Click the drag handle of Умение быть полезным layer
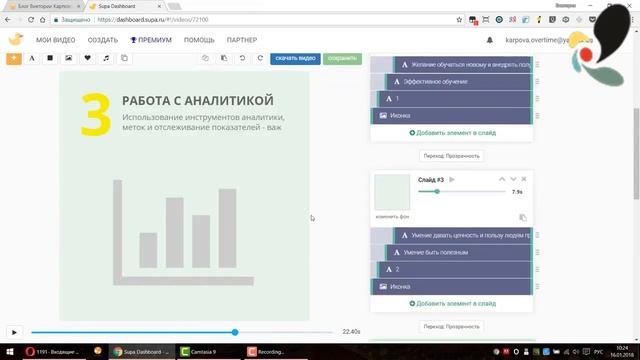Screen dimensions: 640x360 coord(538,252)
